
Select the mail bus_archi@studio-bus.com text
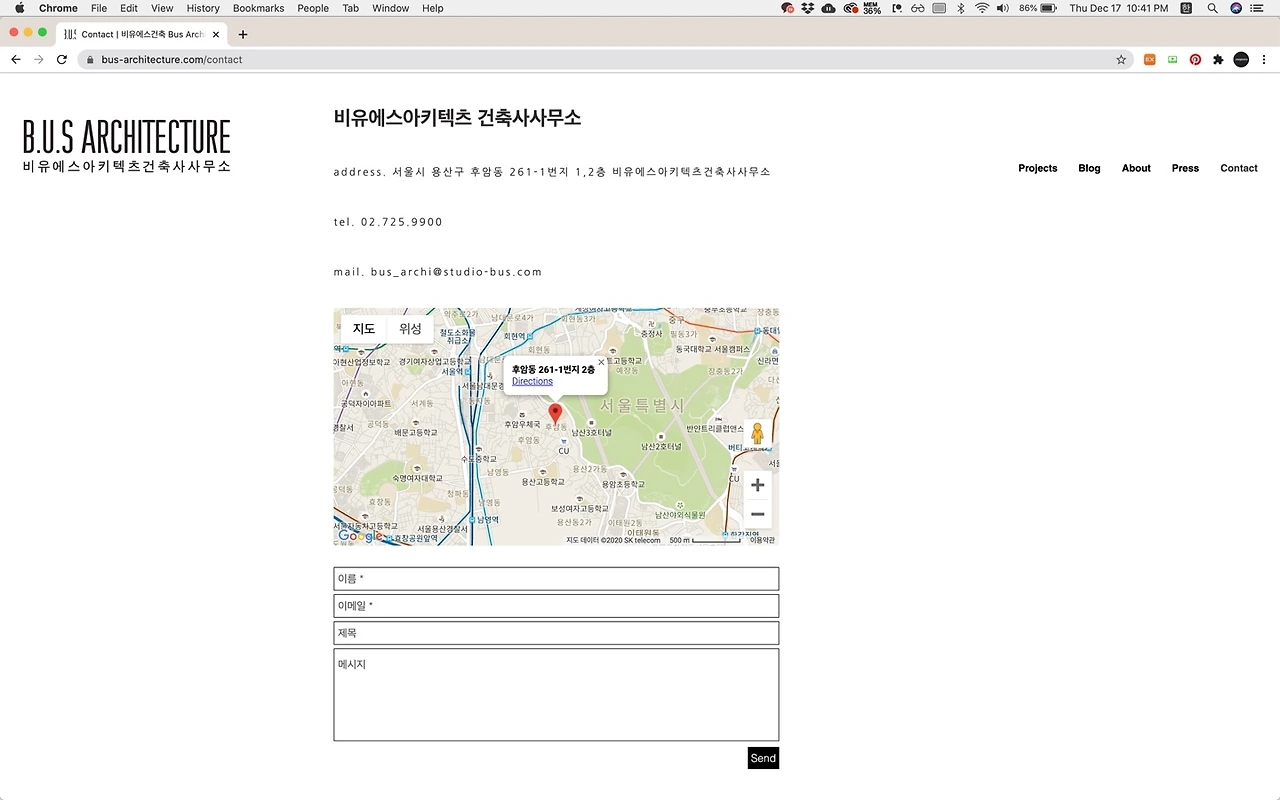(x=438, y=272)
